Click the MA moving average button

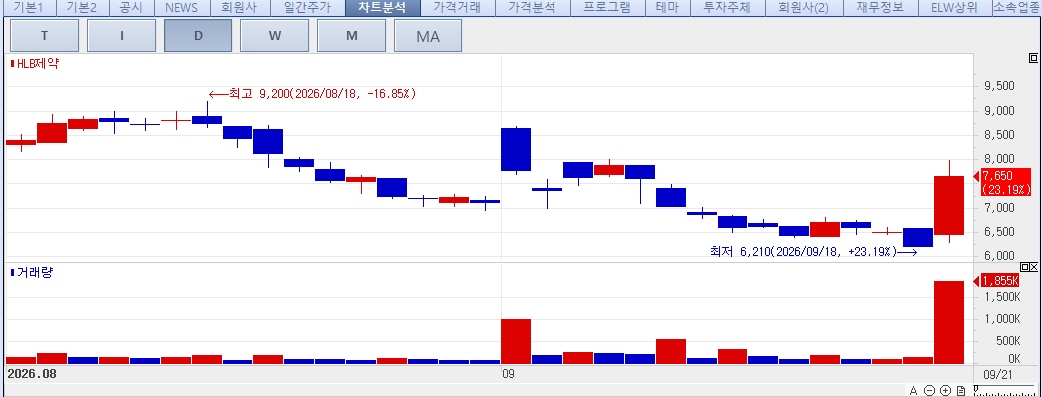[428, 36]
